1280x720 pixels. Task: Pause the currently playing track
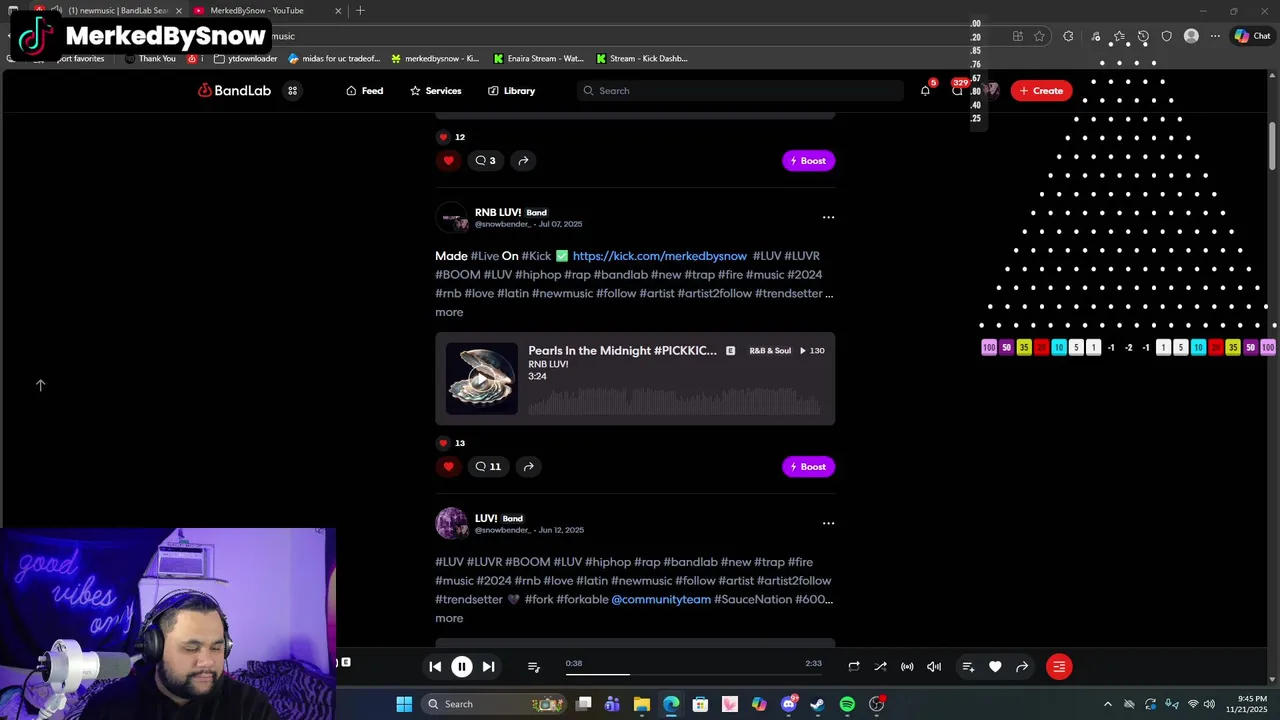[462, 667]
